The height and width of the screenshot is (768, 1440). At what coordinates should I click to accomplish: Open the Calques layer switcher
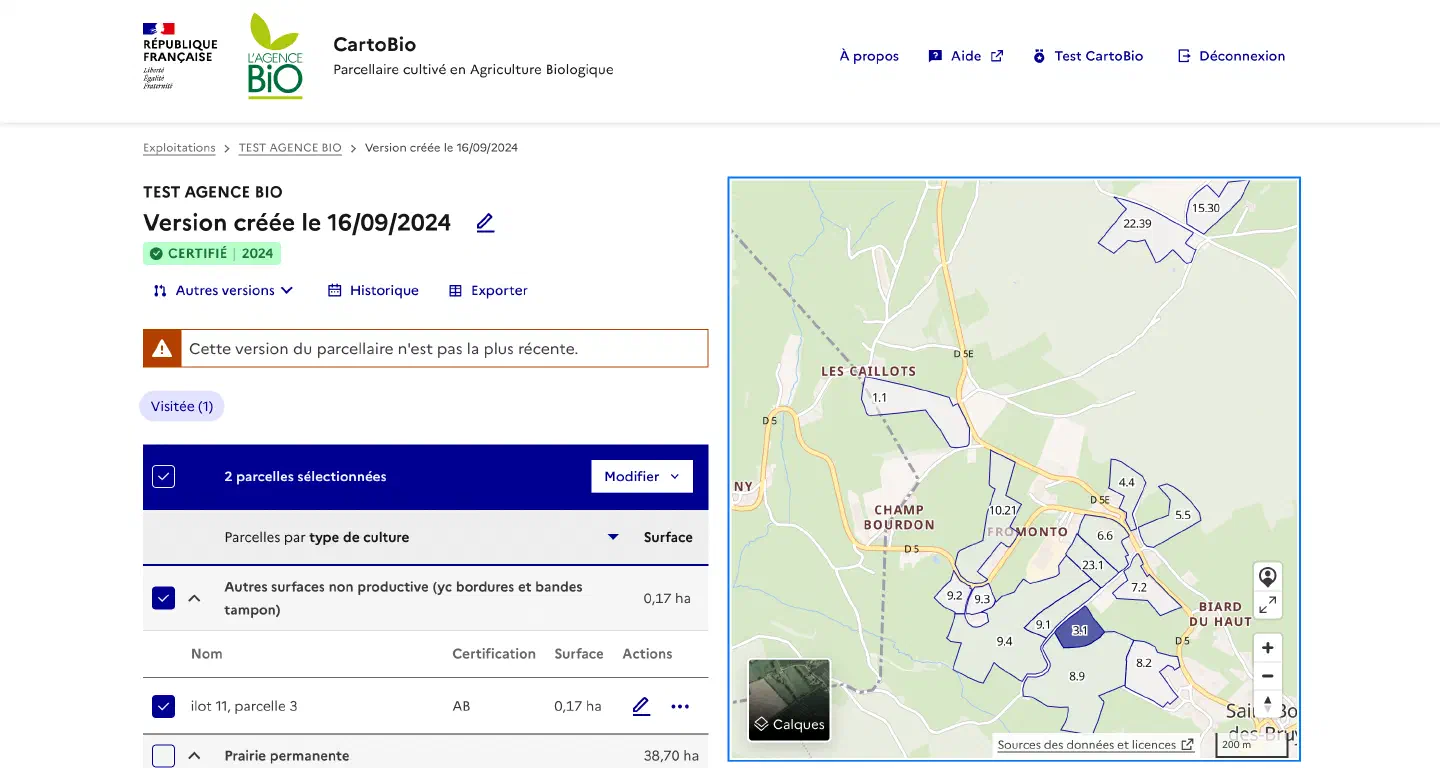pyautogui.click(x=789, y=700)
